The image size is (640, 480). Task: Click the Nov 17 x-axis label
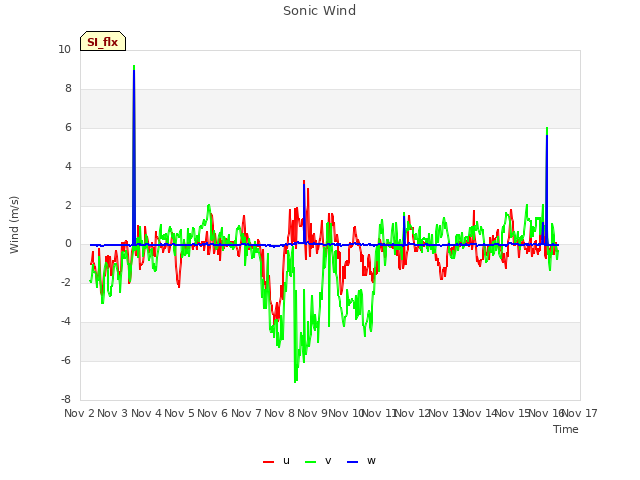click(580, 413)
